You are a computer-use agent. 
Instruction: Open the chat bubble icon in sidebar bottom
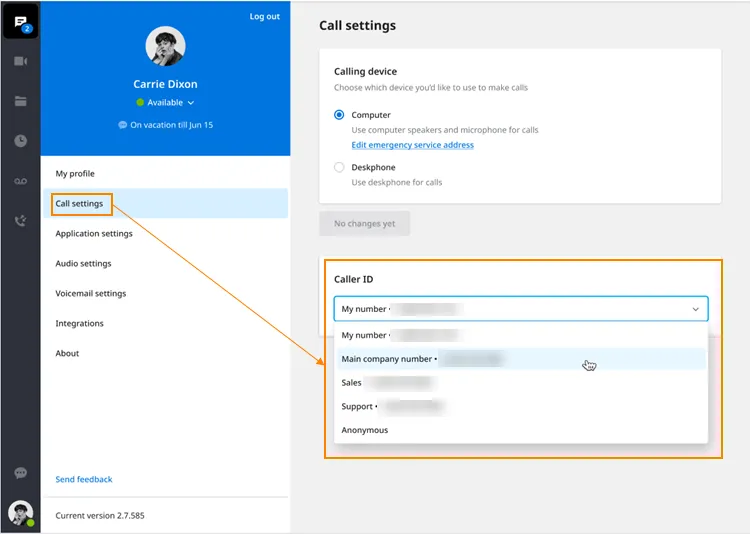21,473
